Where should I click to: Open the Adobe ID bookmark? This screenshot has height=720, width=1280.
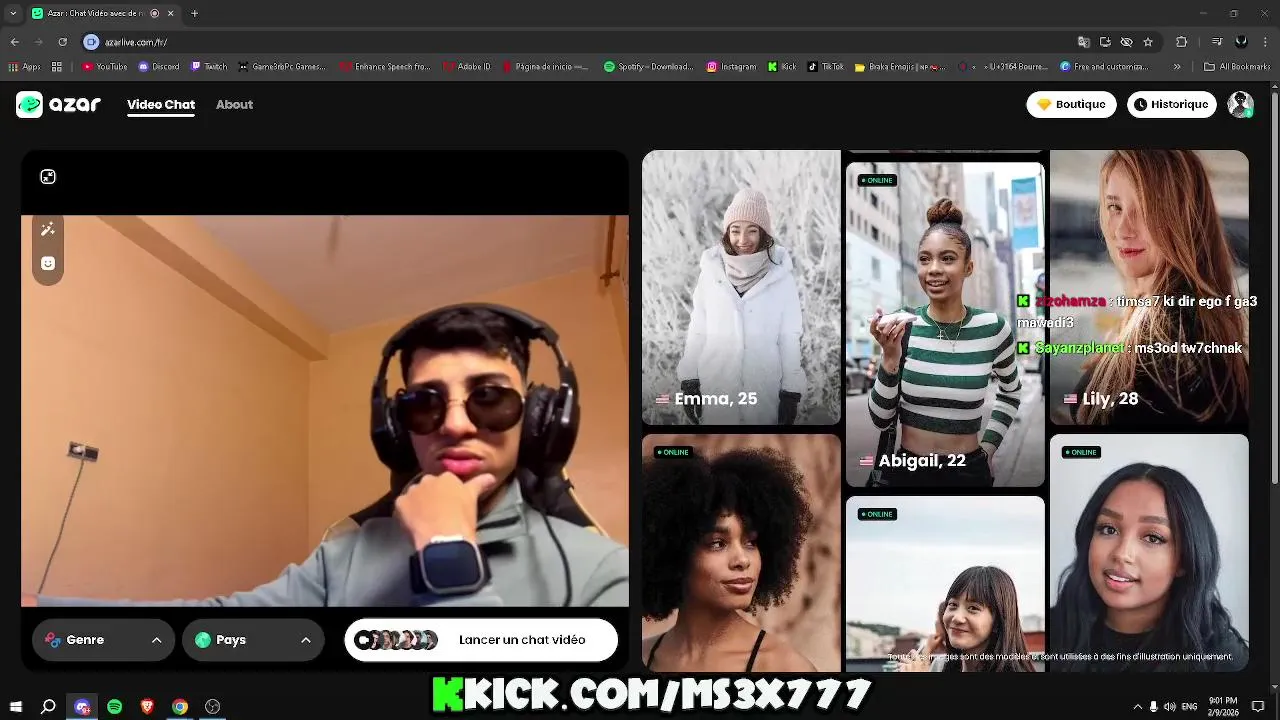[x=466, y=67]
